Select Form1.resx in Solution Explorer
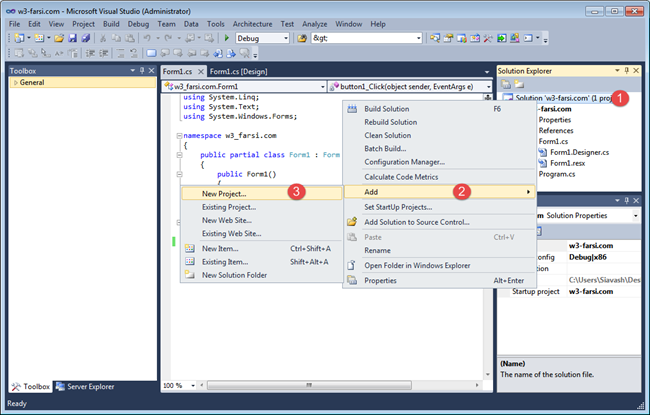This screenshot has height=415, width=650. pos(567,163)
